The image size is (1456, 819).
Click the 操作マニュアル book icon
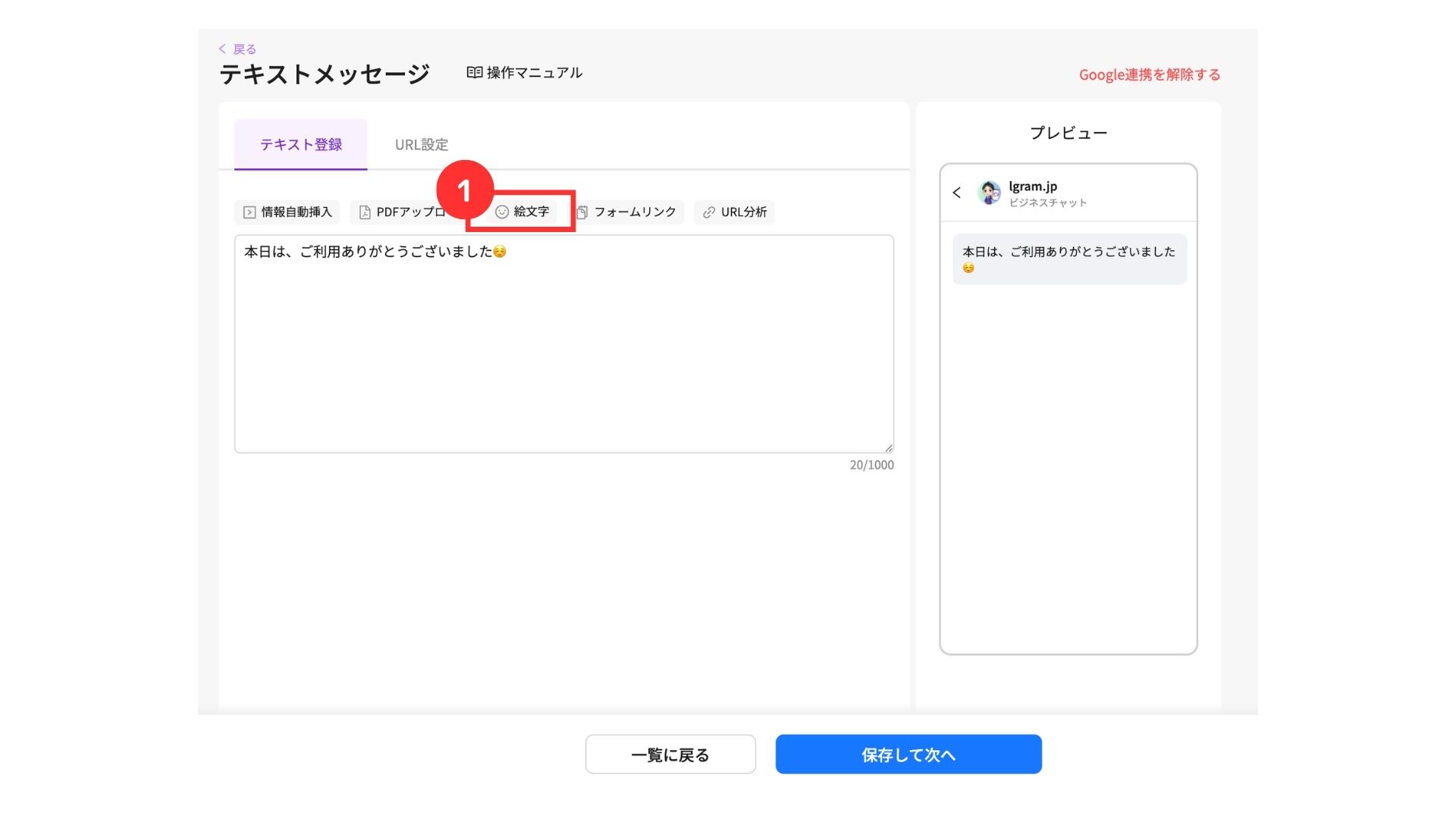(475, 73)
